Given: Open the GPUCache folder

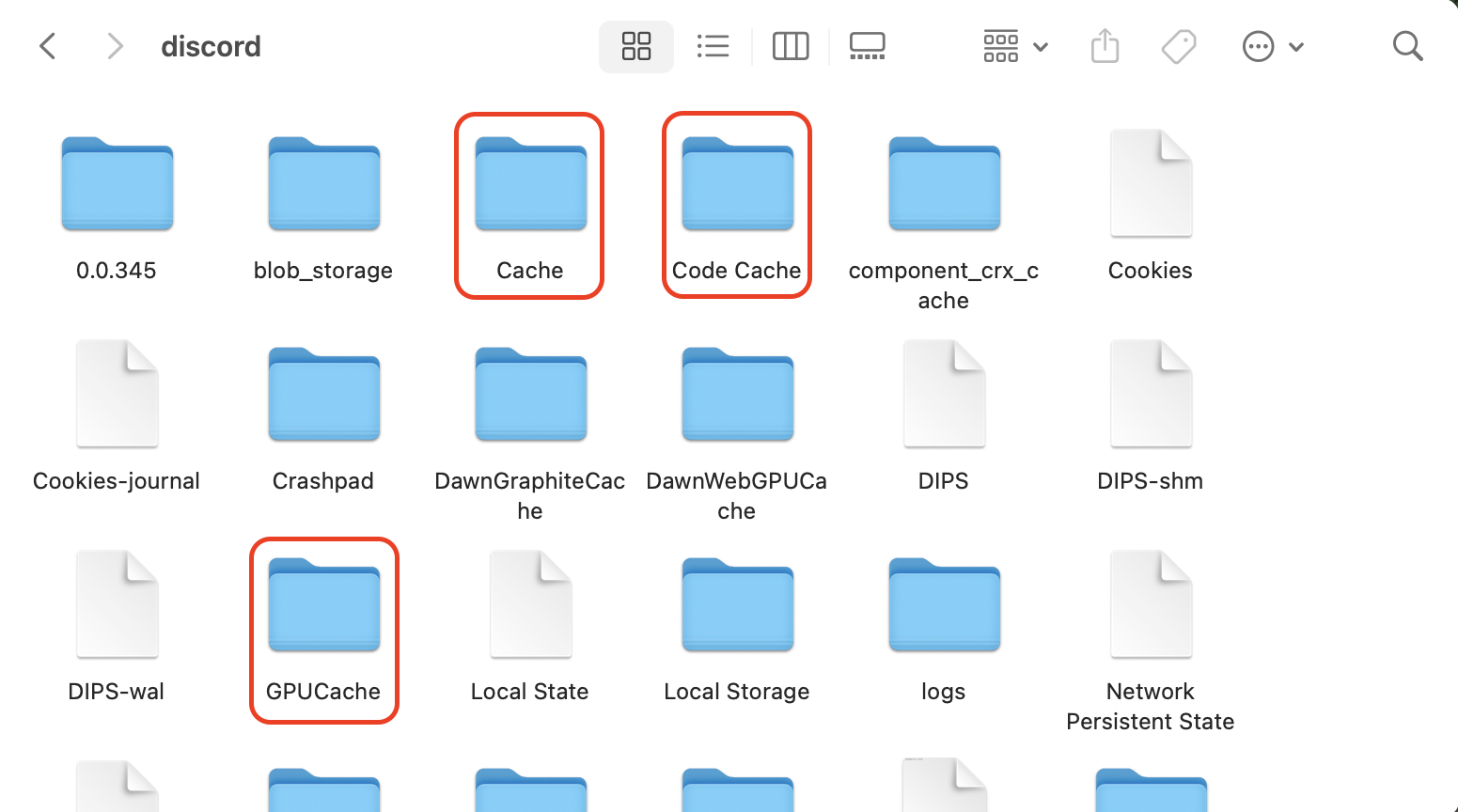Looking at the screenshot, I should 323,605.
